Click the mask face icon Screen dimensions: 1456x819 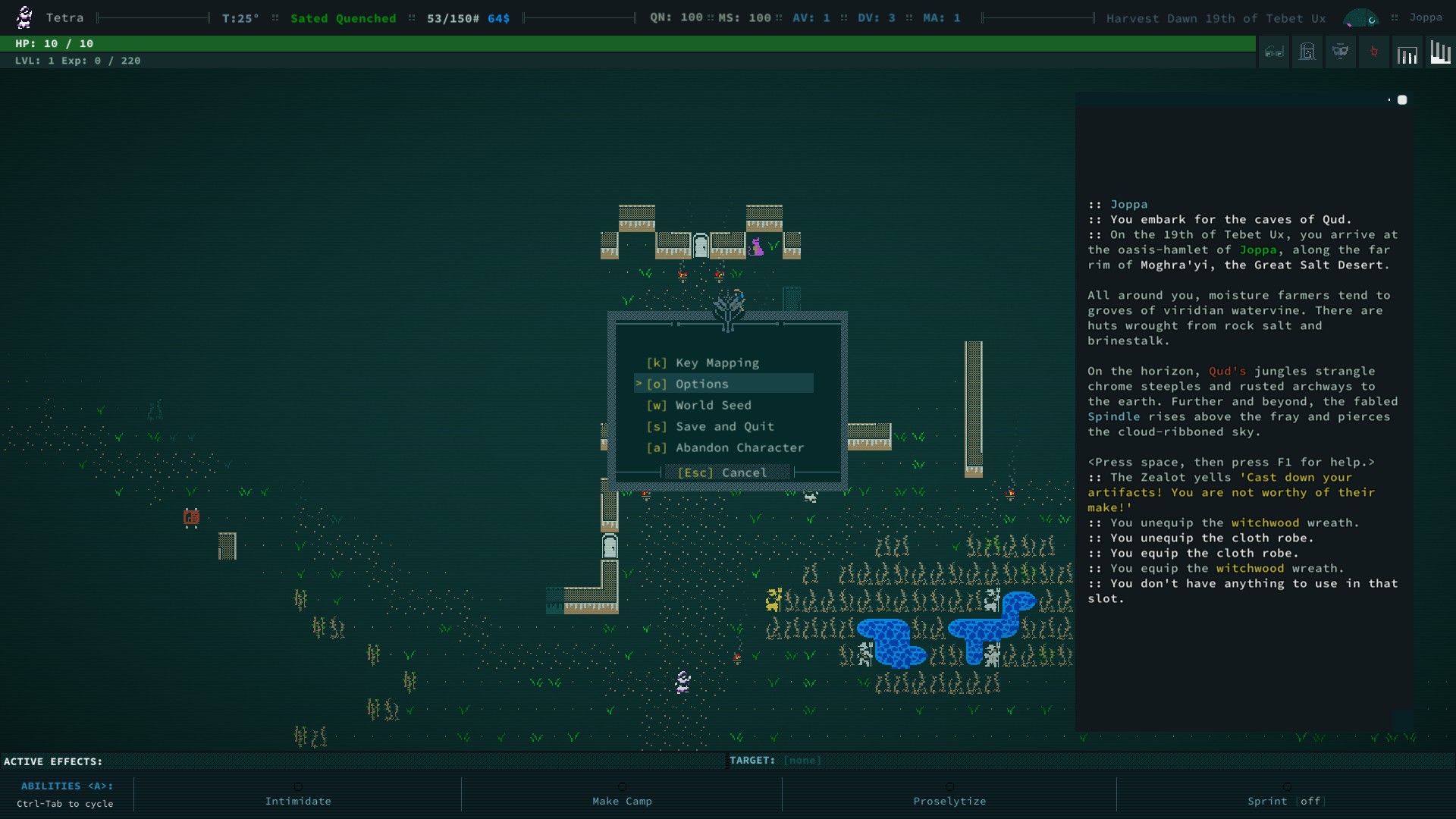click(1340, 52)
